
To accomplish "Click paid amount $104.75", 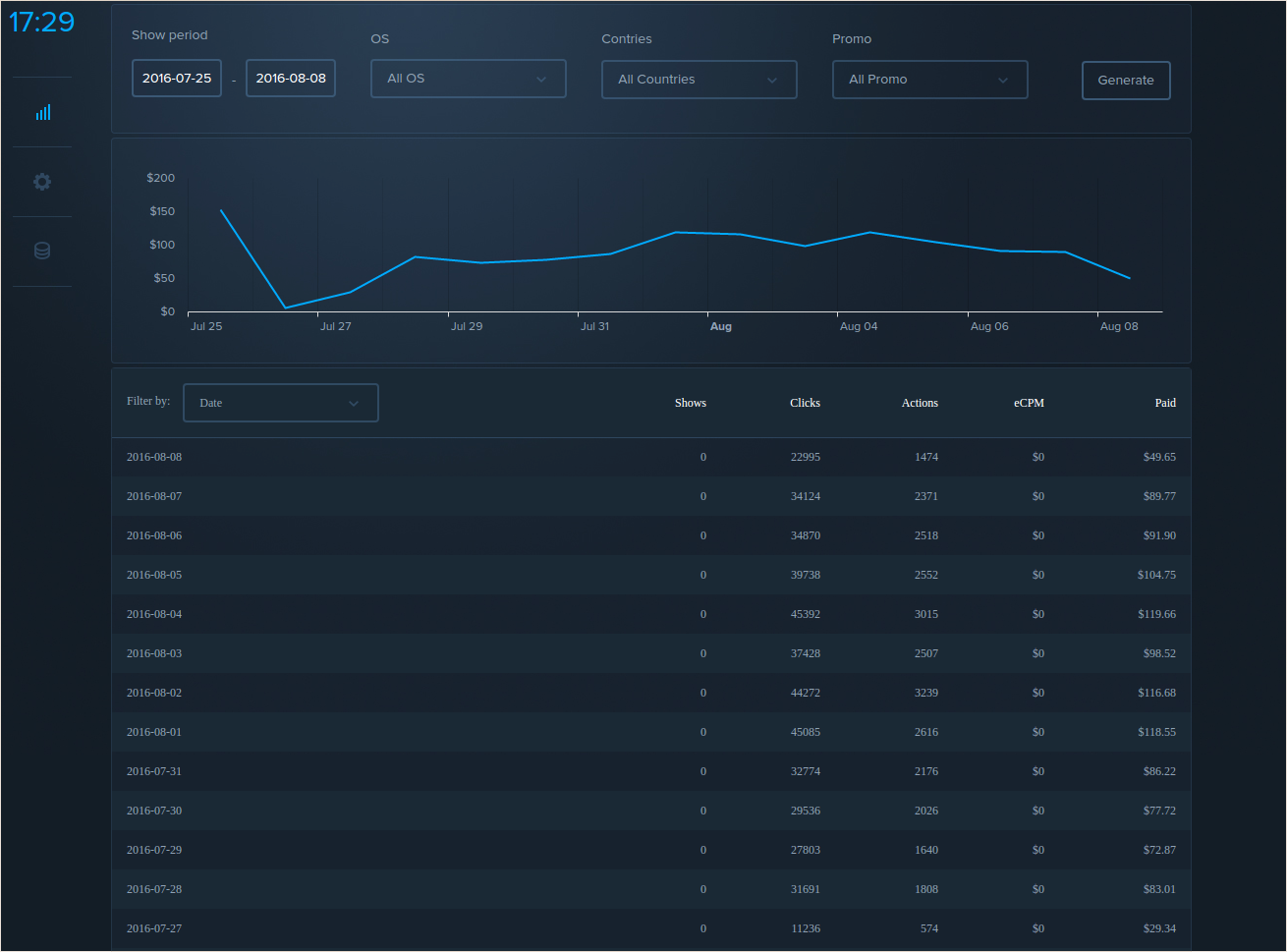I will pyautogui.click(x=1156, y=575).
